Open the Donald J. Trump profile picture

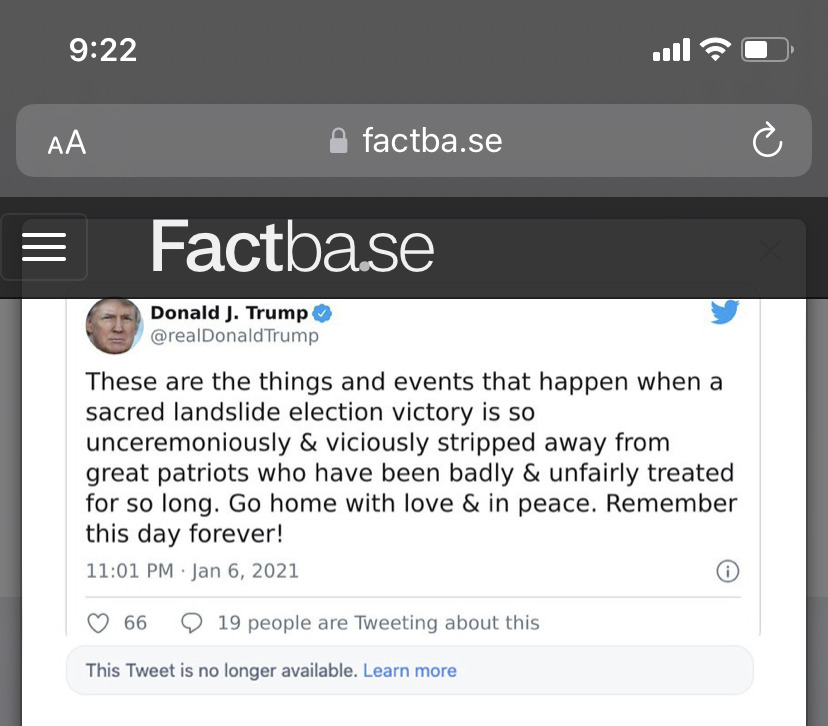(x=114, y=326)
